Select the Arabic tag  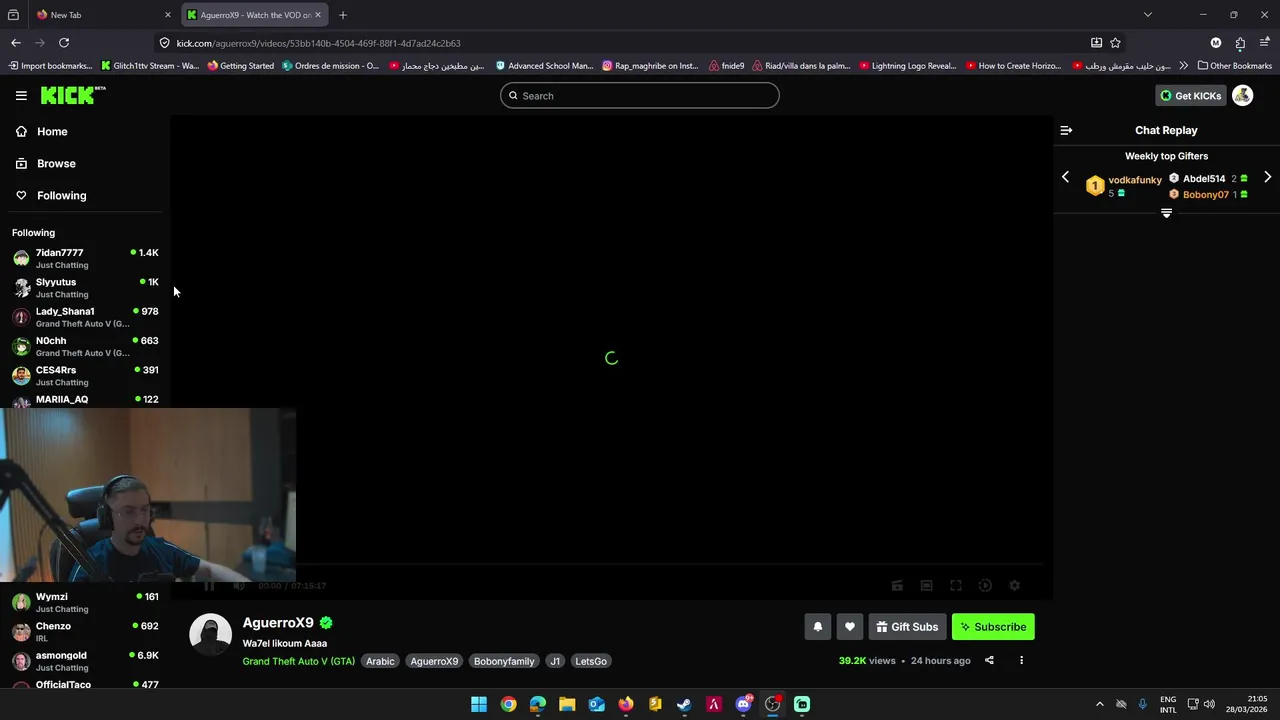pyautogui.click(x=380, y=661)
